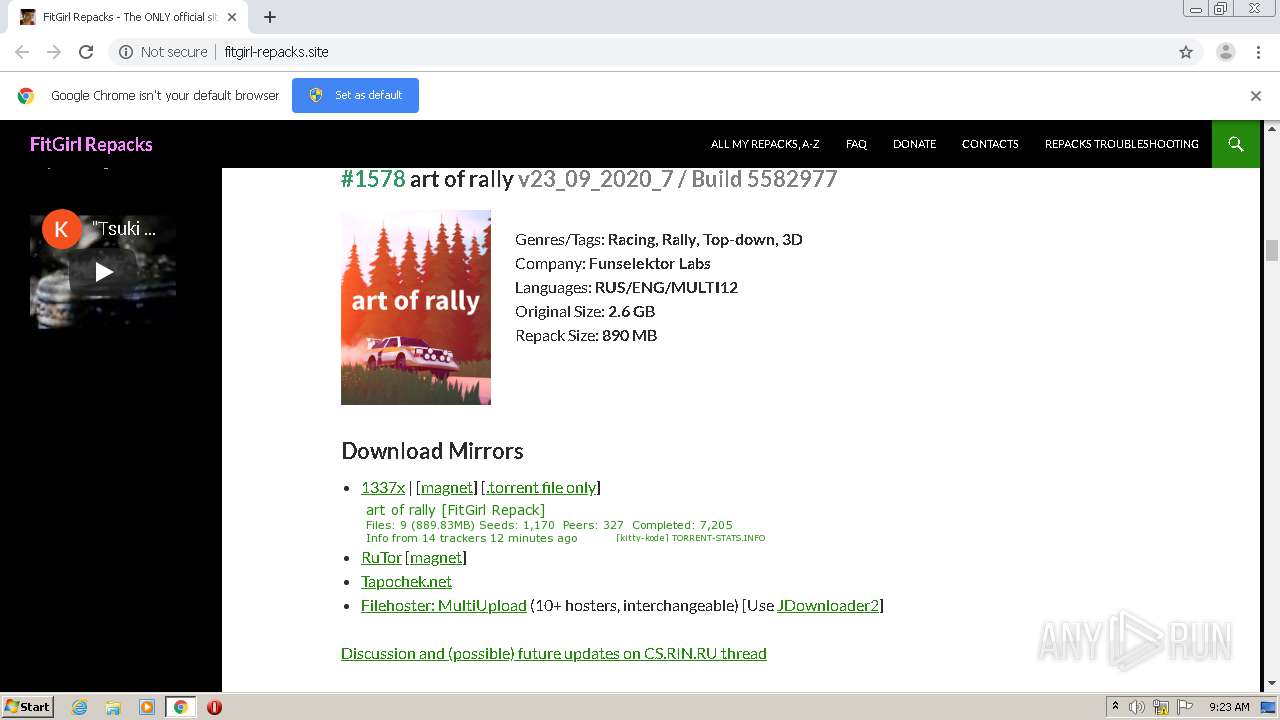Open the Windows Start menu
Image resolution: width=1280 pixels, height=720 pixels.
click(x=28, y=706)
